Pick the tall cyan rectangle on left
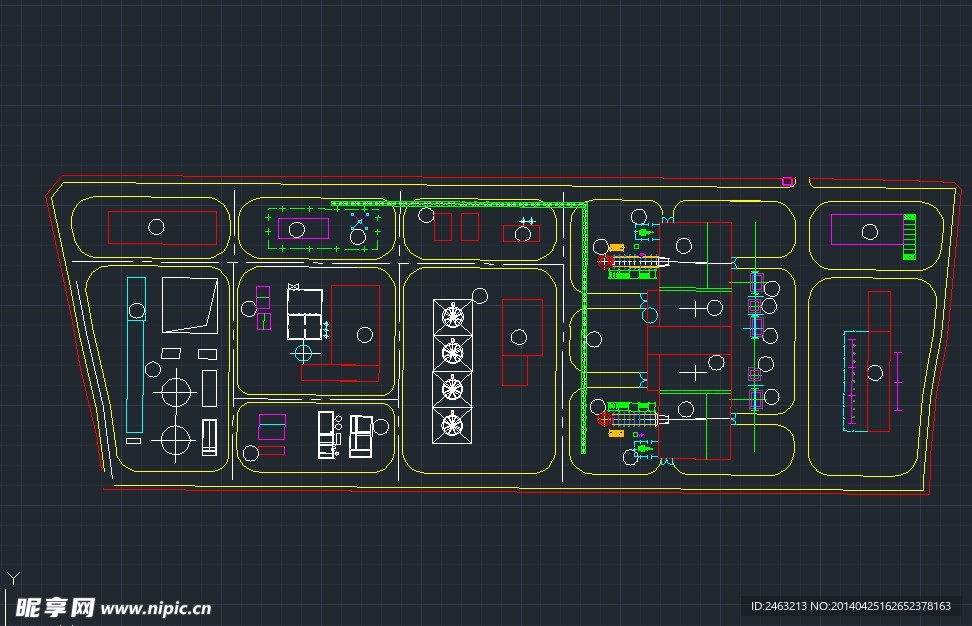Screen dimensions: 972x626 (x=135, y=355)
